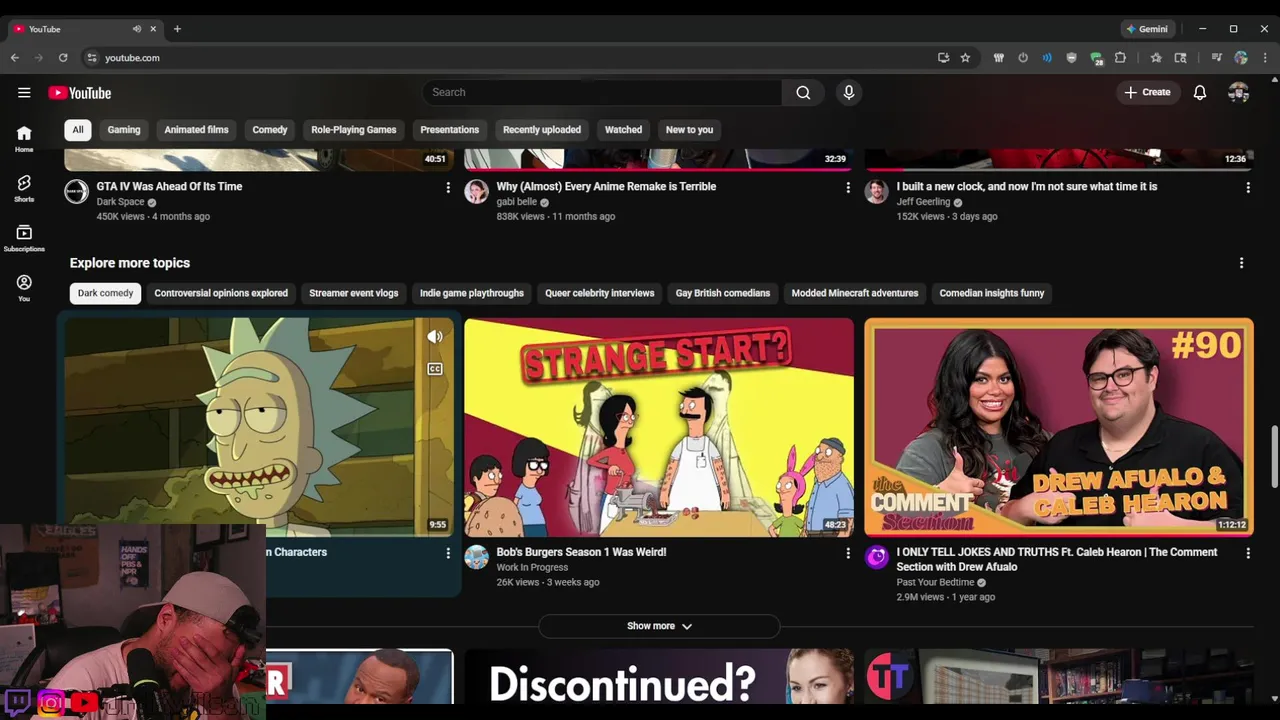Image resolution: width=1280 pixels, height=720 pixels.
Task: Open a new browser tab
Action: (x=177, y=29)
